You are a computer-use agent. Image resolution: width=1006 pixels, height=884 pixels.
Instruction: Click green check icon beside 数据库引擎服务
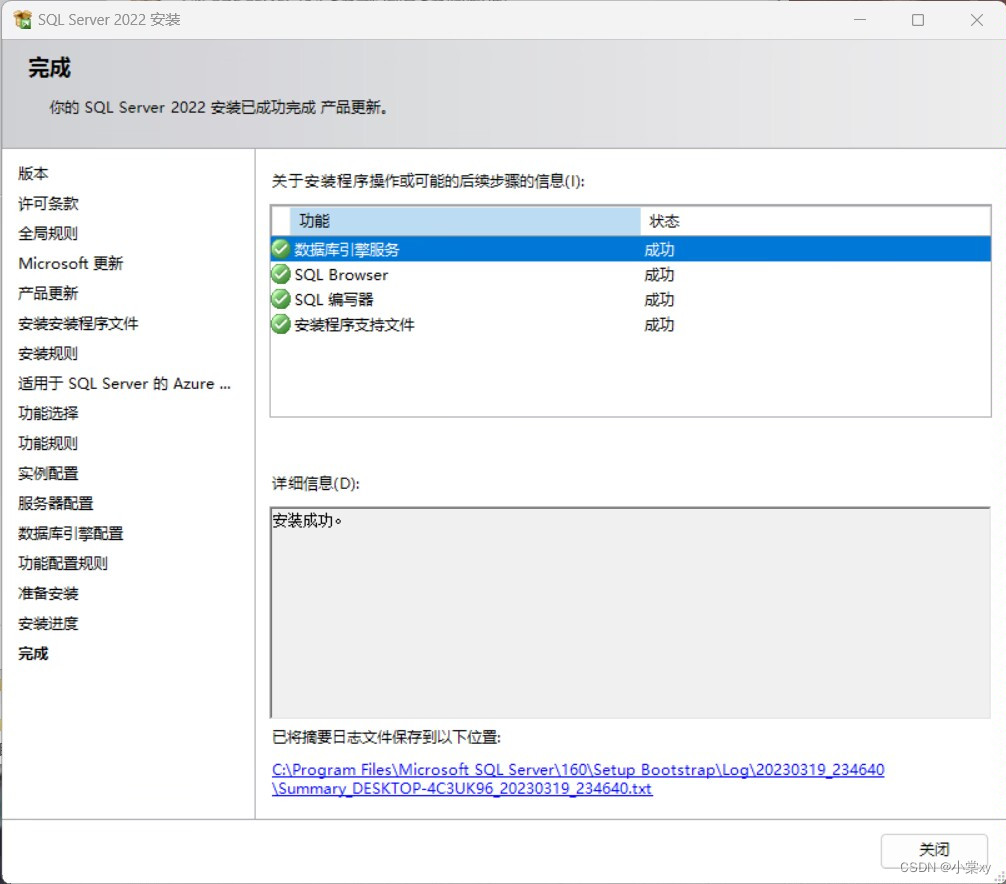280,249
